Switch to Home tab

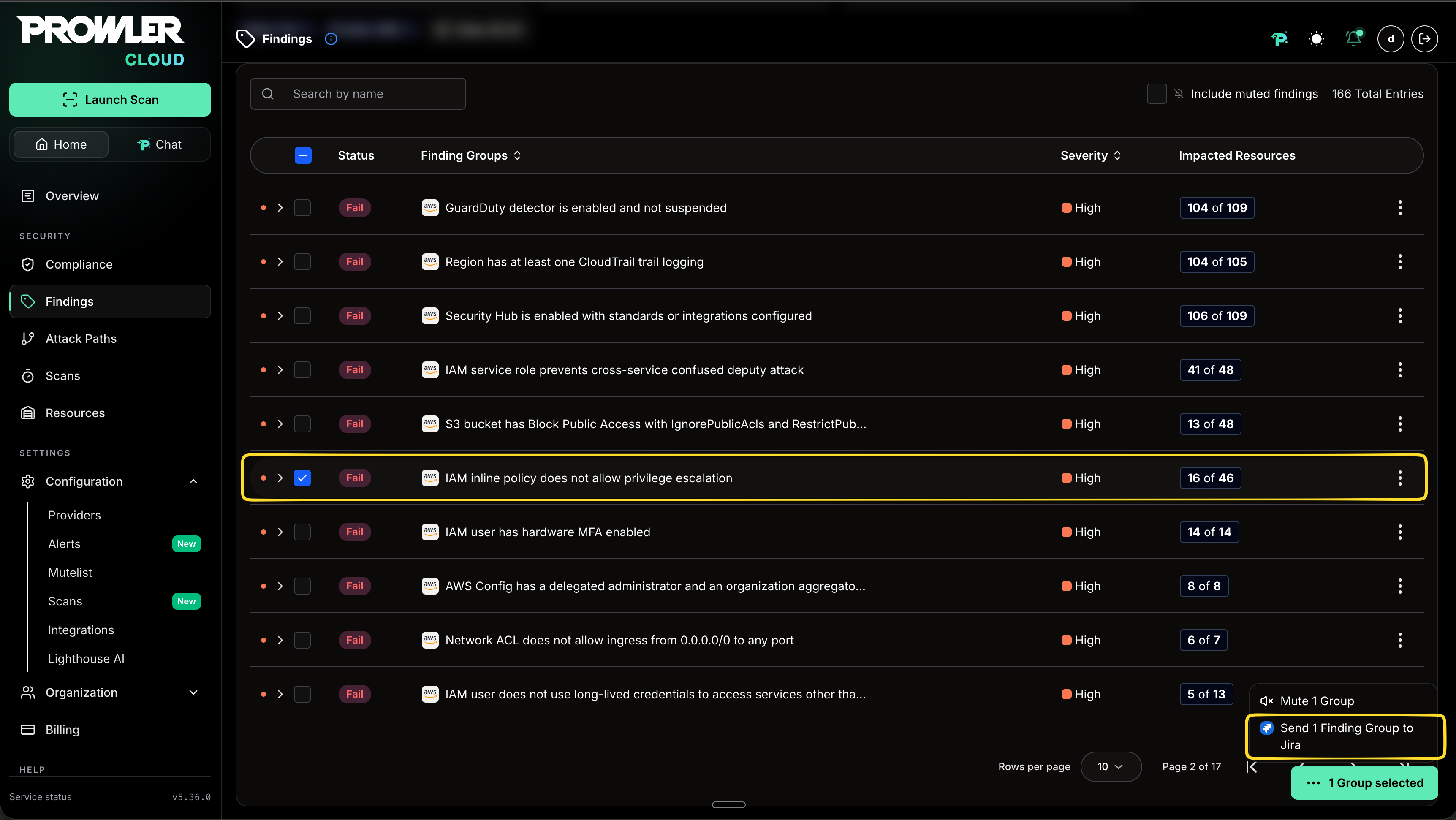61,145
